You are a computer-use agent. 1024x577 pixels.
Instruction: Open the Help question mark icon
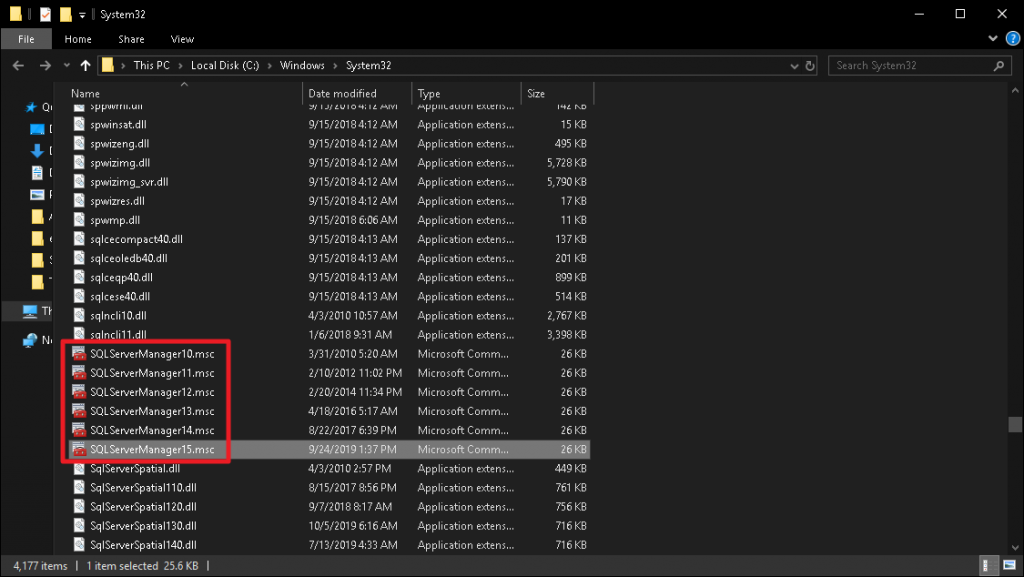pos(1013,39)
